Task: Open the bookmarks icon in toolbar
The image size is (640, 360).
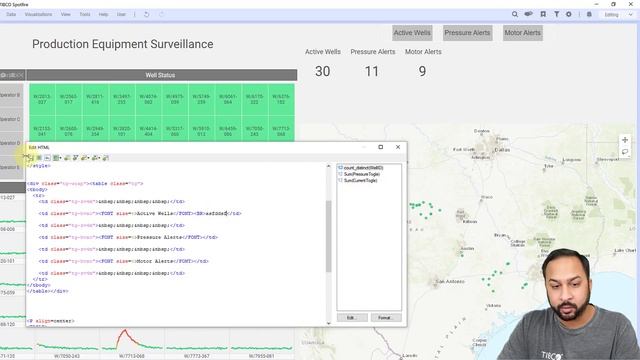Action: click(x=543, y=14)
